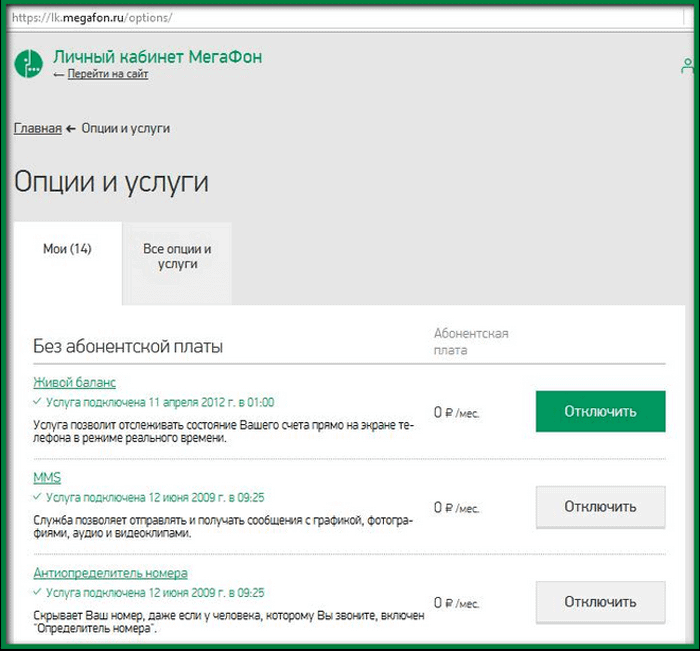This screenshot has width=700, height=651.
Task: Follow the 'Перейти на сайт' link
Action: pos(108,74)
